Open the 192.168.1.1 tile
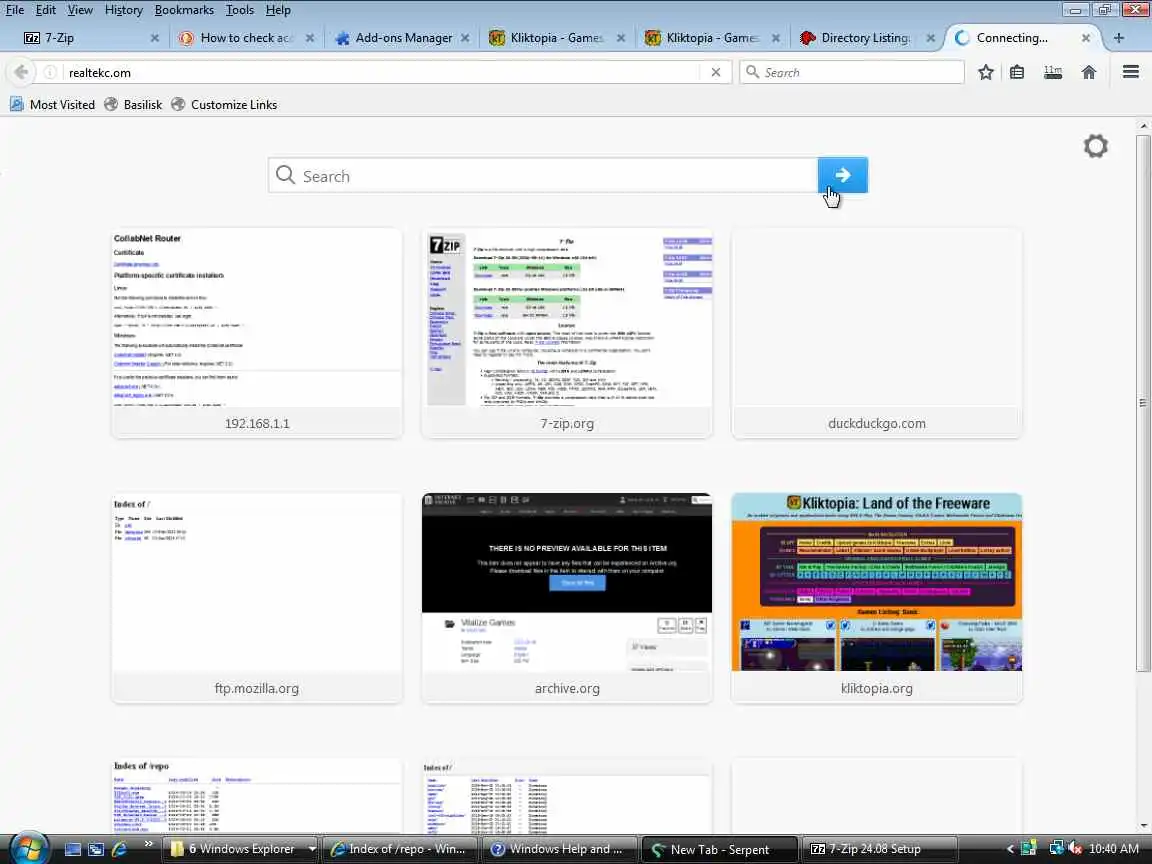This screenshot has width=1152, height=864. click(256, 334)
